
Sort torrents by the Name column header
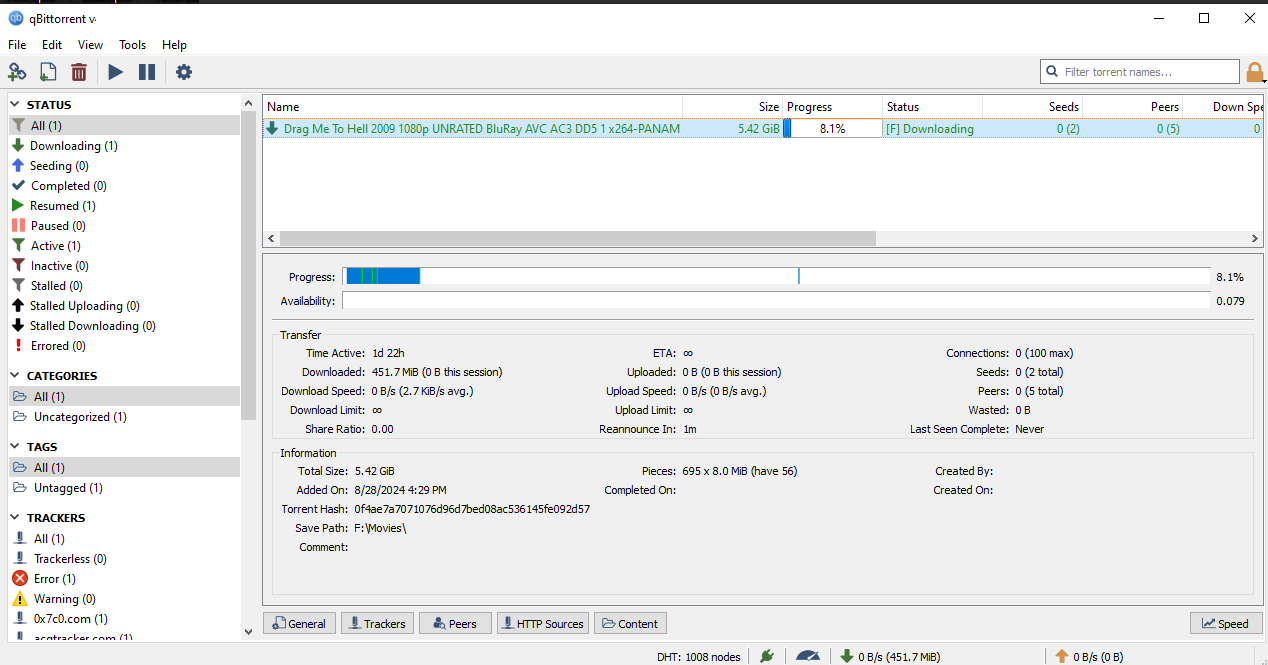click(473, 106)
